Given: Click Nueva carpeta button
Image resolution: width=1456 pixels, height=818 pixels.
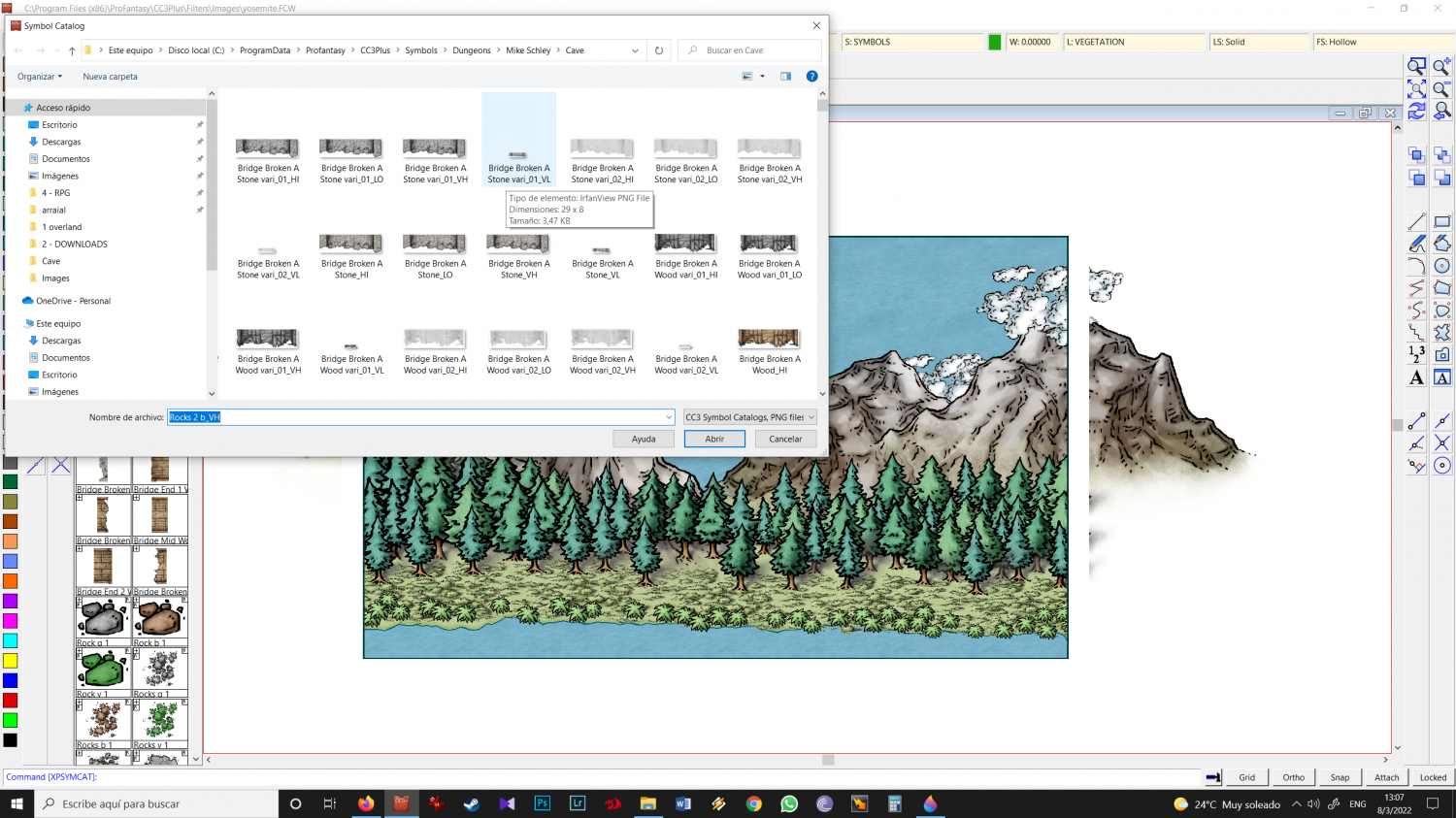Looking at the screenshot, I should tap(110, 77).
